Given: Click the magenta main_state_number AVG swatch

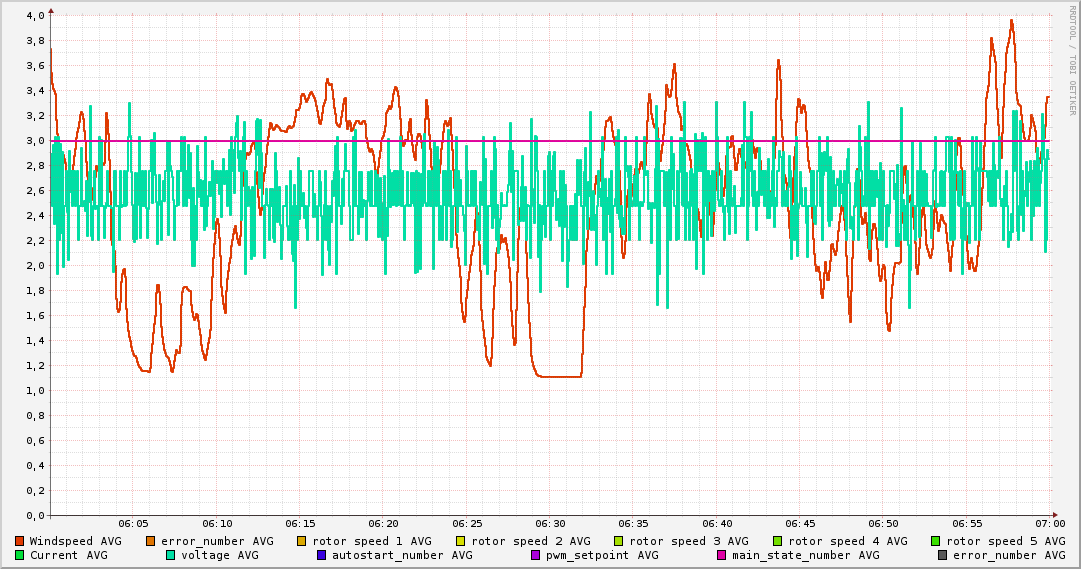Looking at the screenshot, I should pyautogui.click(x=722, y=555).
